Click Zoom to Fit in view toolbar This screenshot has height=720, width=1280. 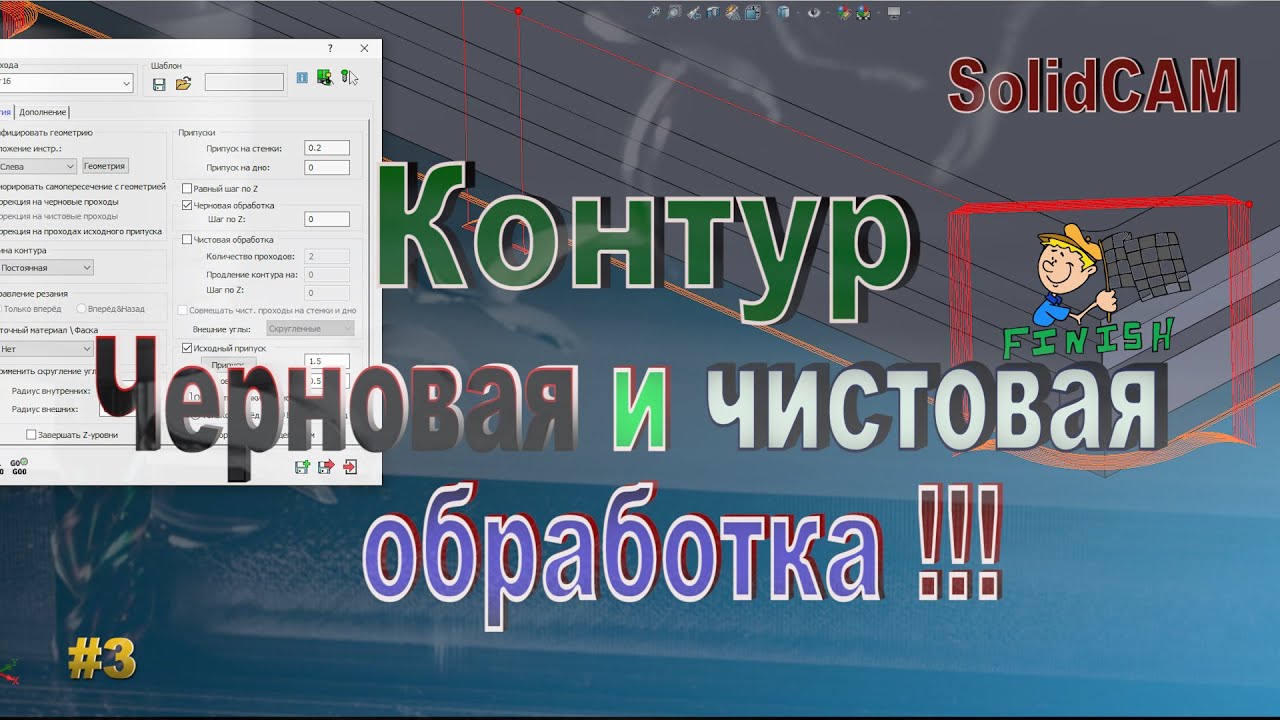654,12
